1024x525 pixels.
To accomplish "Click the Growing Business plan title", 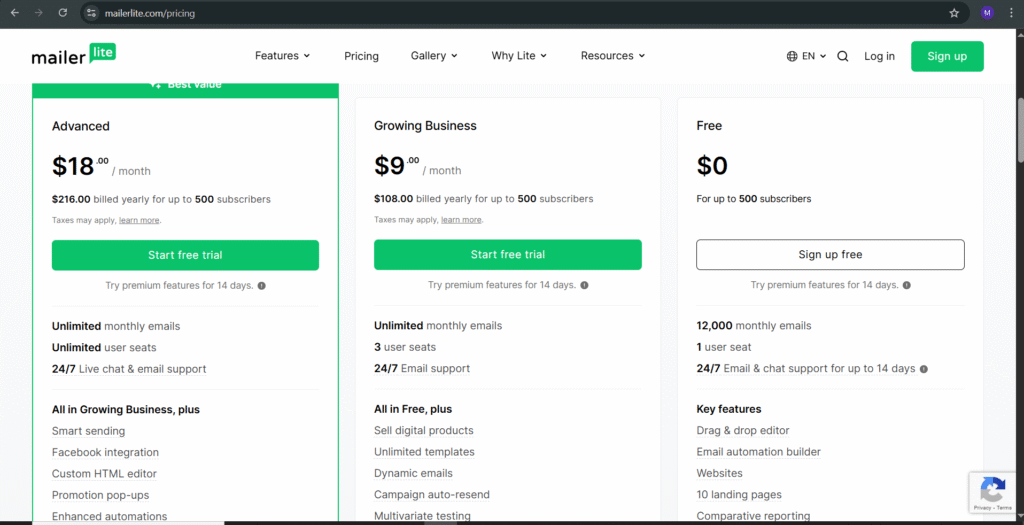I will [425, 126].
